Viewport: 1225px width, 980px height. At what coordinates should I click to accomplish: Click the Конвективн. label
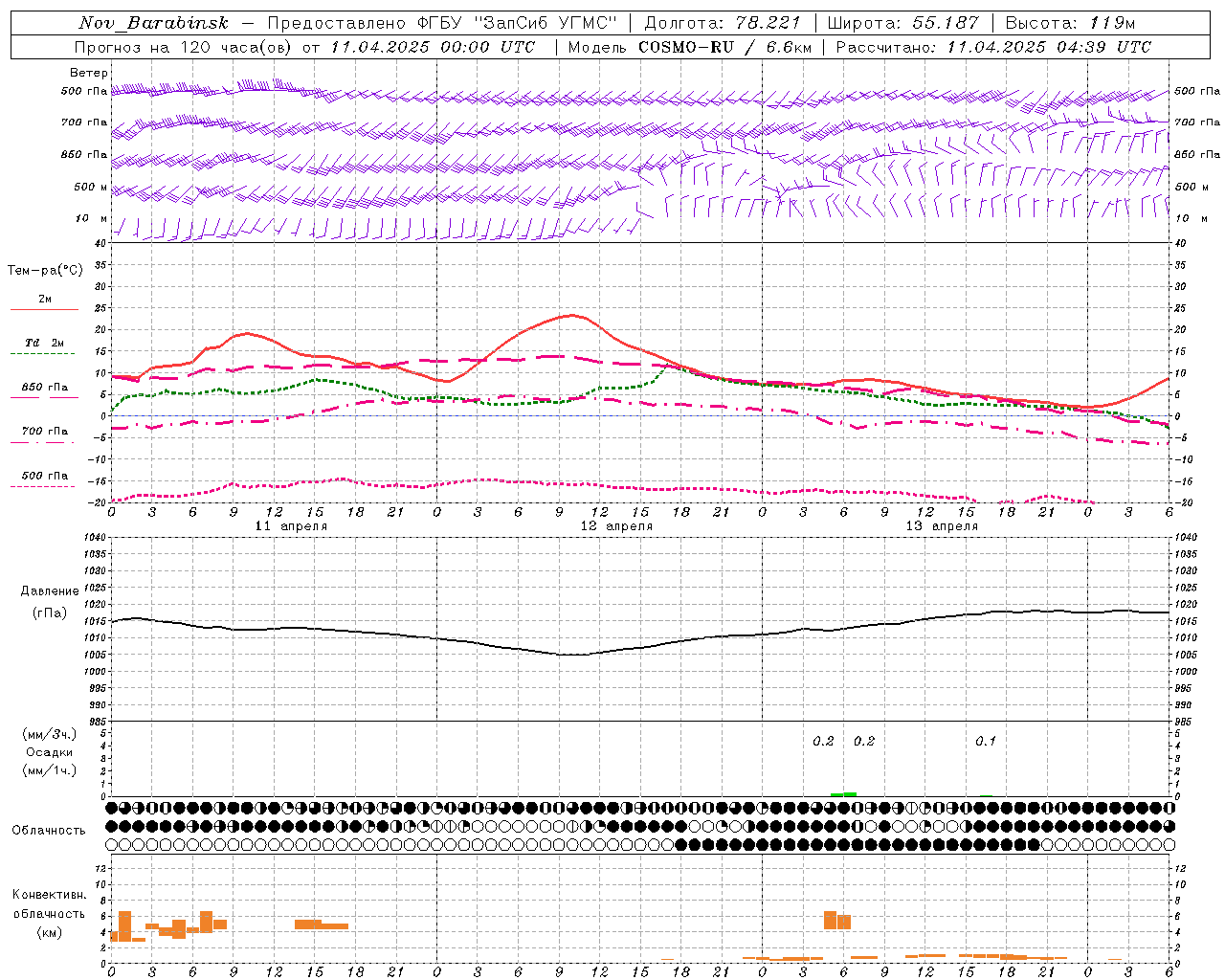tap(49, 895)
